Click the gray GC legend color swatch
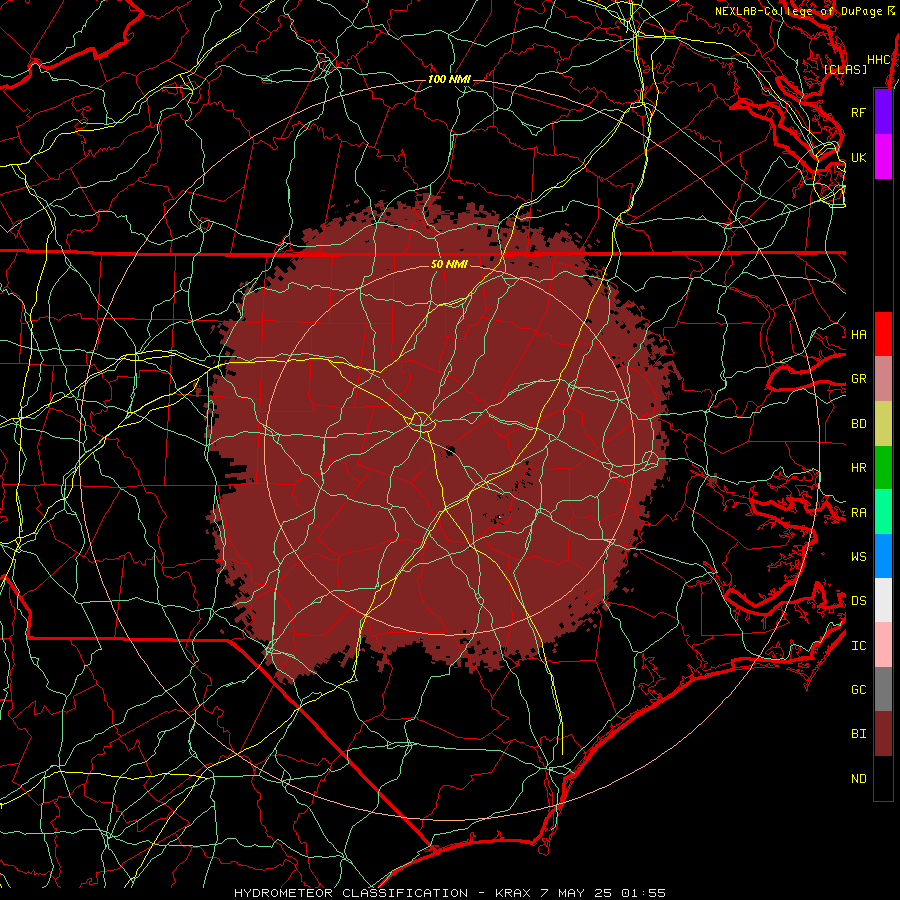 [883, 689]
